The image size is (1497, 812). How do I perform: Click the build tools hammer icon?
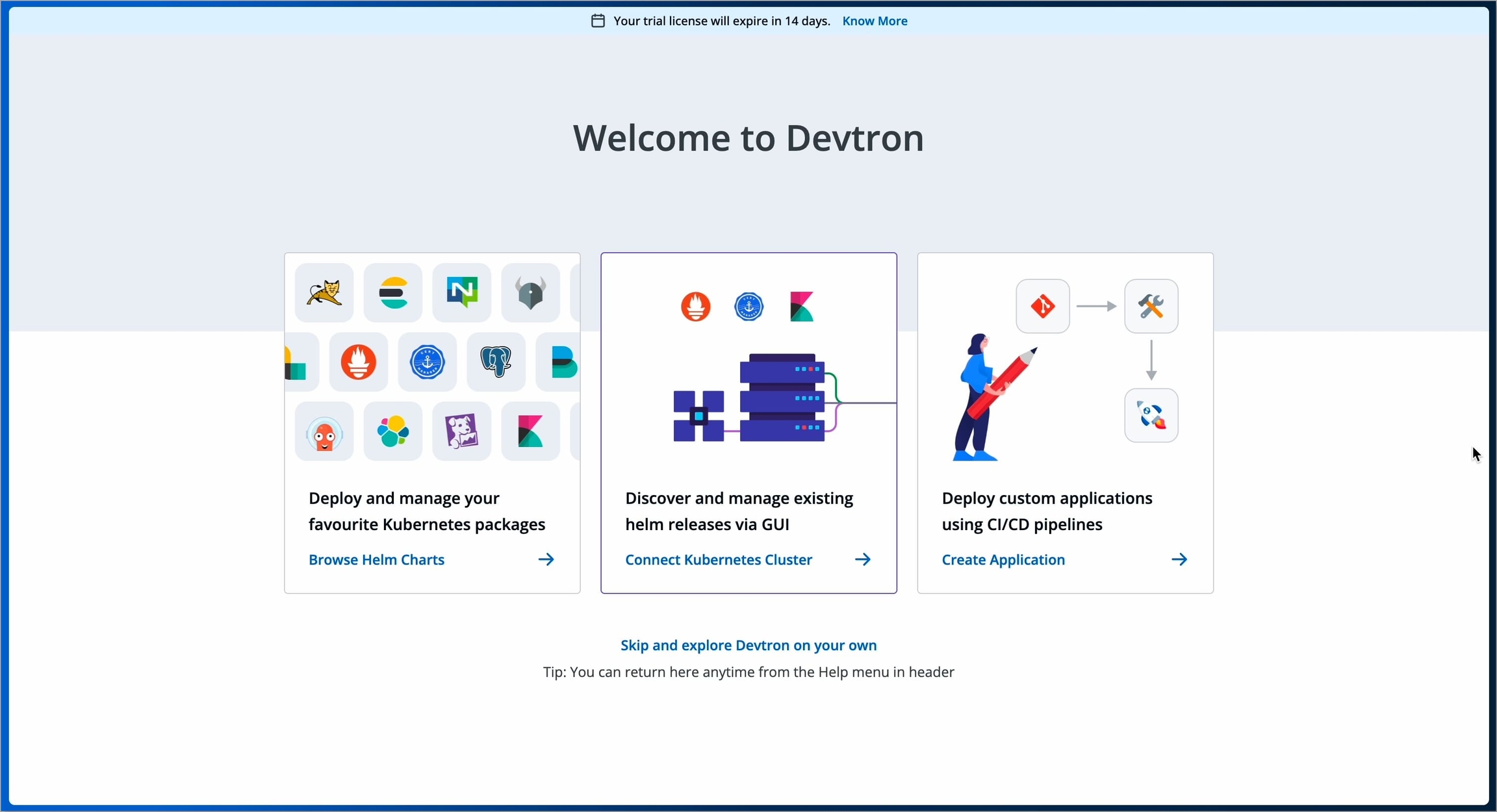[1151, 306]
